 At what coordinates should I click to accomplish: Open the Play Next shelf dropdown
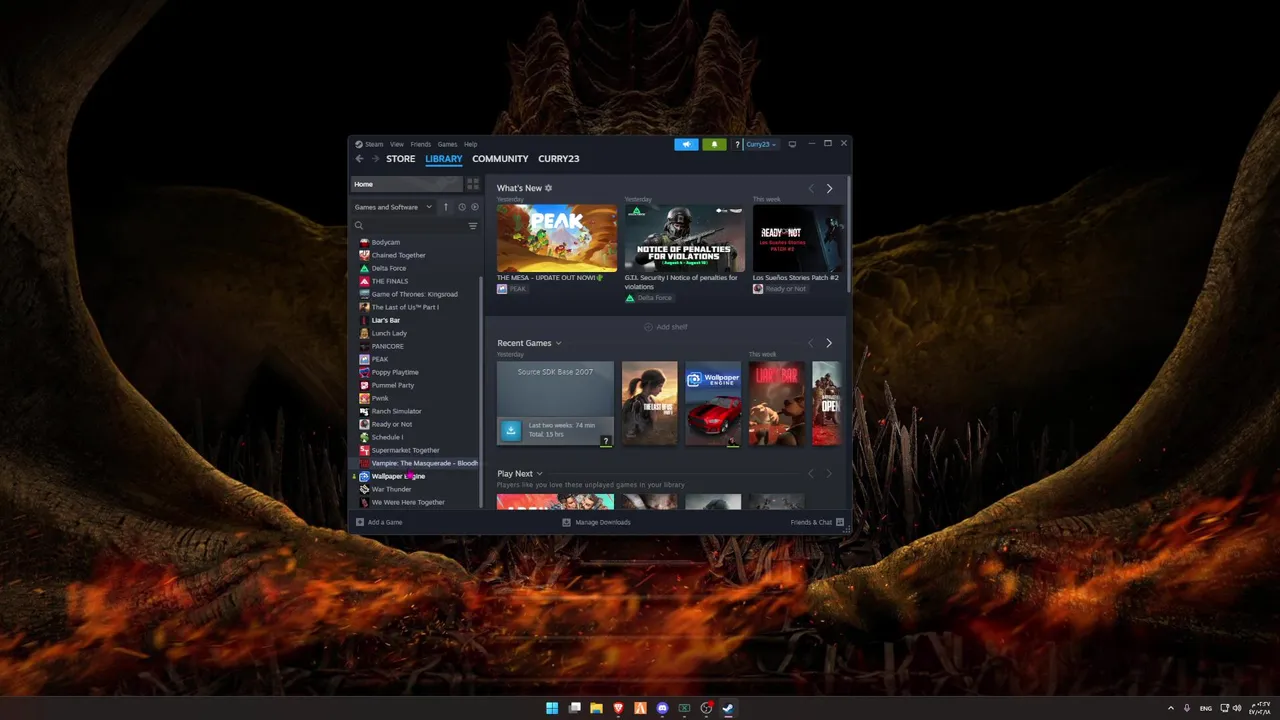coord(539,474)
